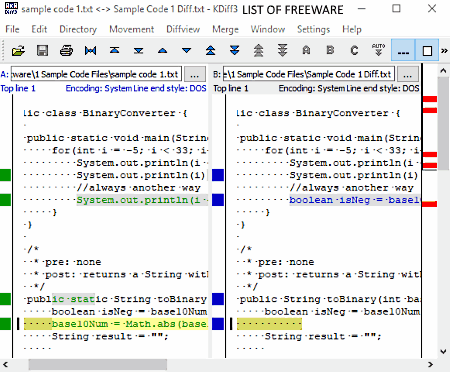Image resolution: width=450 pixels, height=372 pixels.
Task: Go to next conflict icon
Action: (234, 51)
